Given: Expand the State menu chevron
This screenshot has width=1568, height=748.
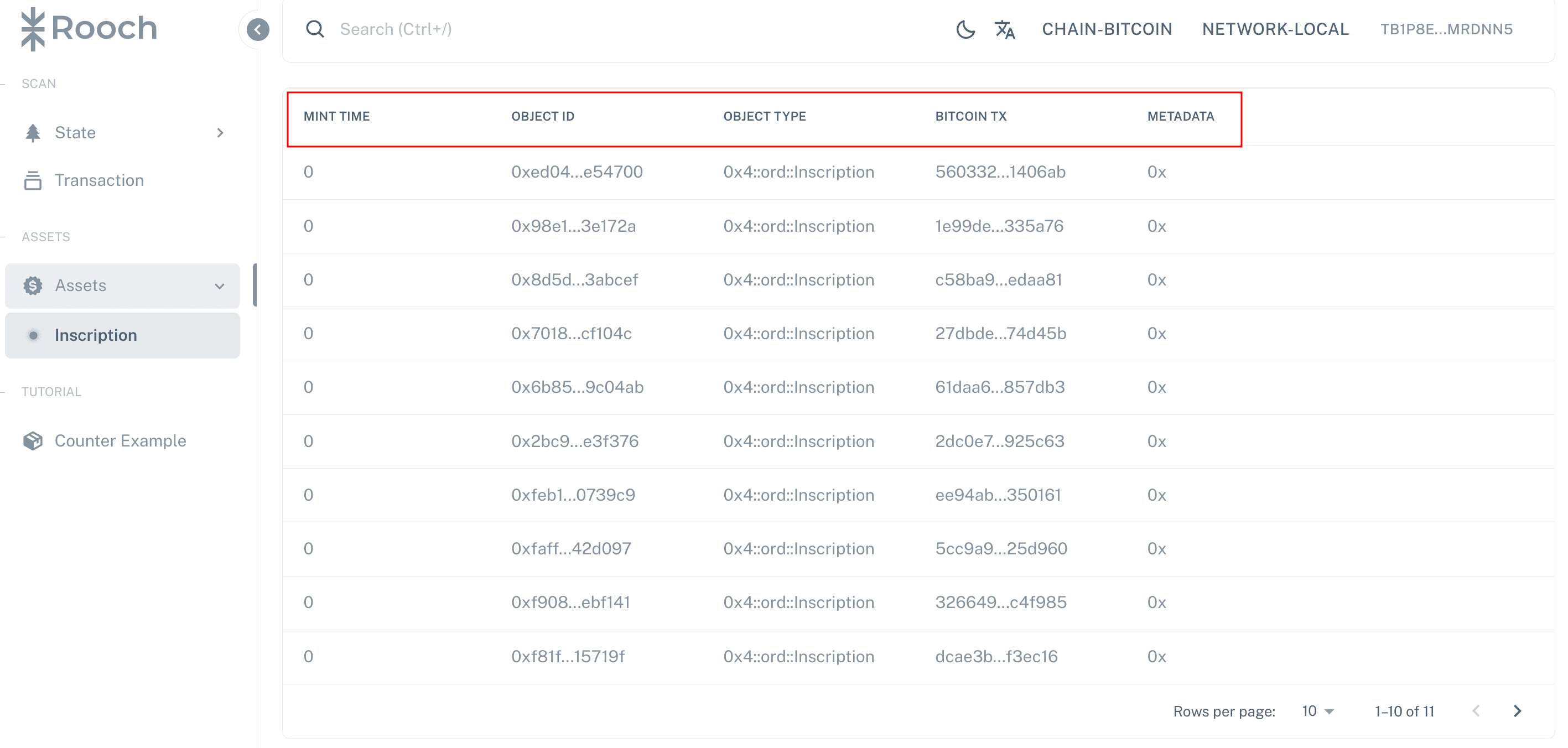Looking at the screenshot, I should pyautogui.click(x=220, y=133).
